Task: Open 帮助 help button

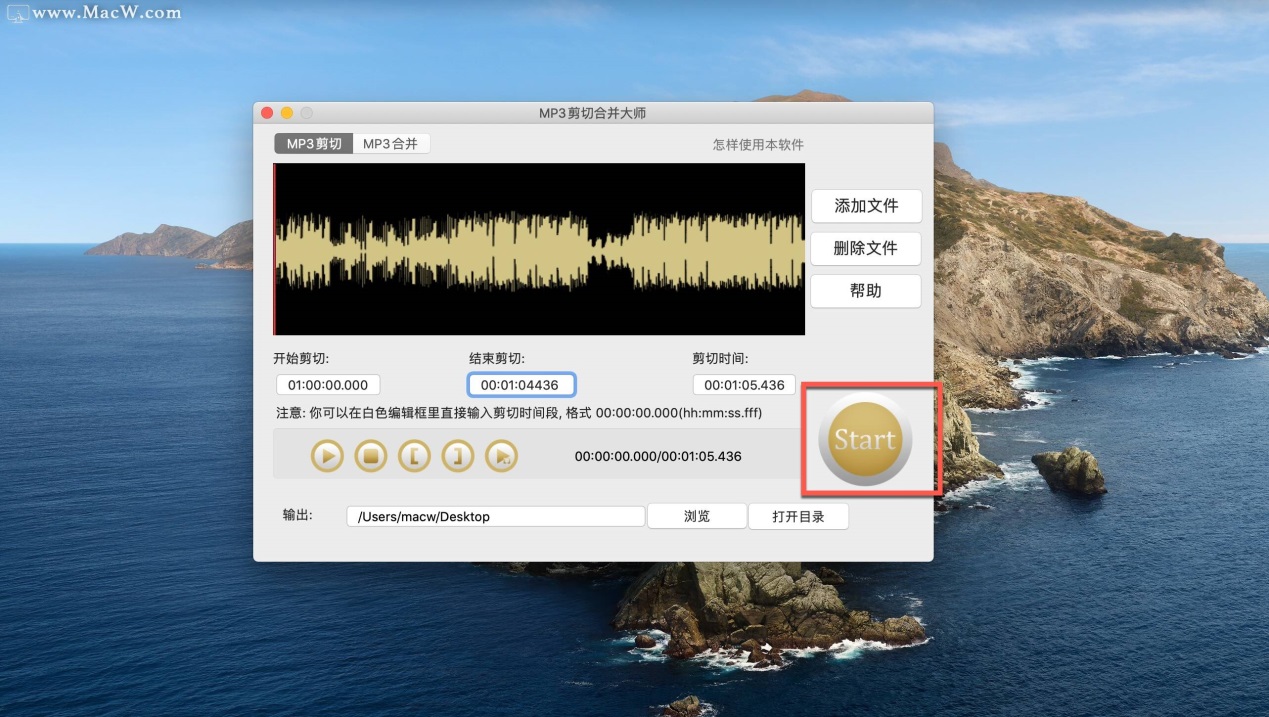Action: (865, 291)
